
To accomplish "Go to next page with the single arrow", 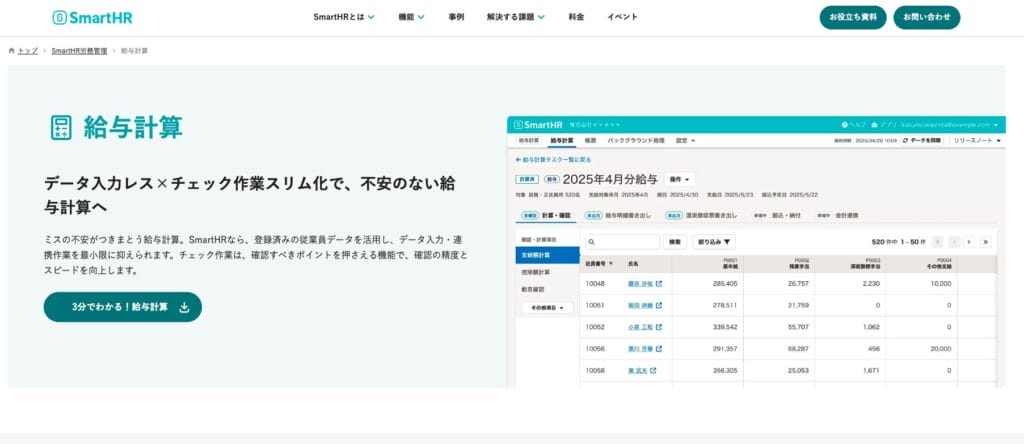I will pyautogui.click(x=969, y=242).
